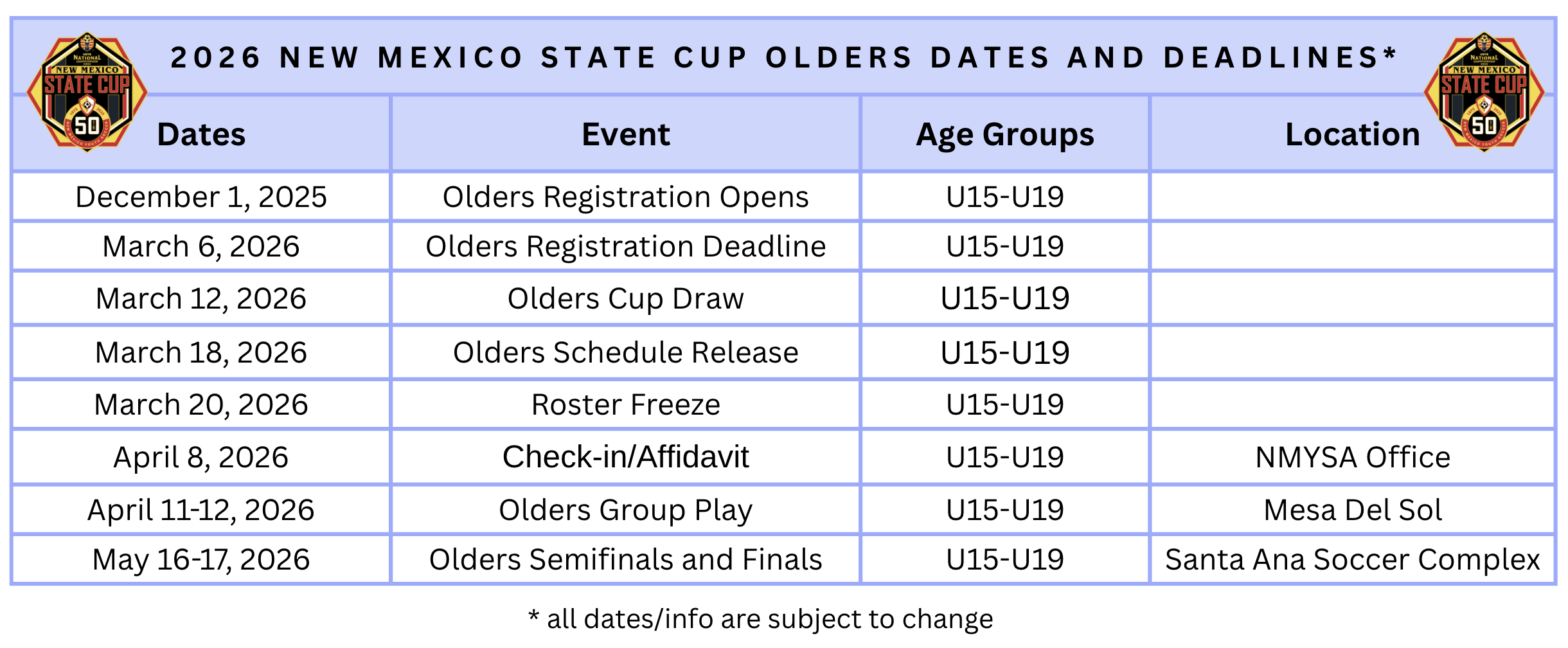
Task: Click the Olders Registration Deadline event
Action: (x=625, y=247)
